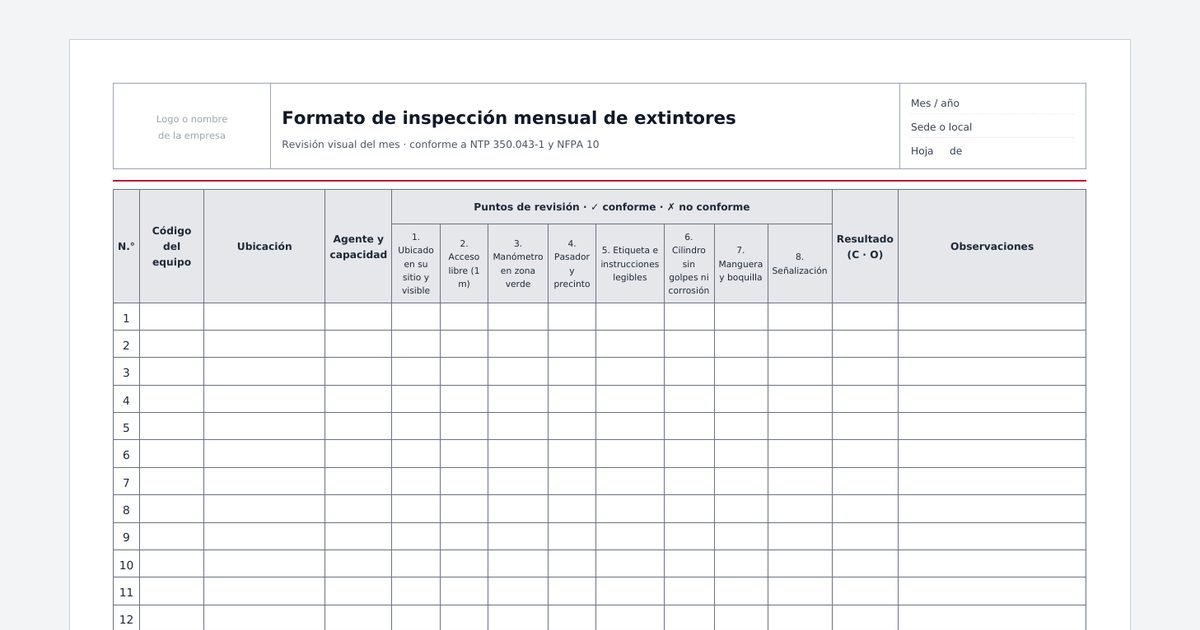Click row number 6
This screenshot has width=1200, height=630.
pyautogui.click(x=126, y=454)
